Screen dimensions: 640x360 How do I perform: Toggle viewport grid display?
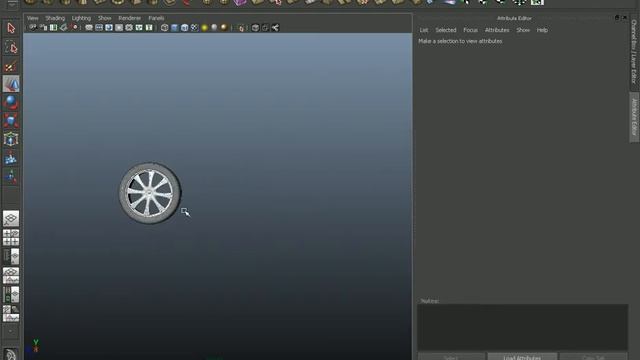pos(89,27)
